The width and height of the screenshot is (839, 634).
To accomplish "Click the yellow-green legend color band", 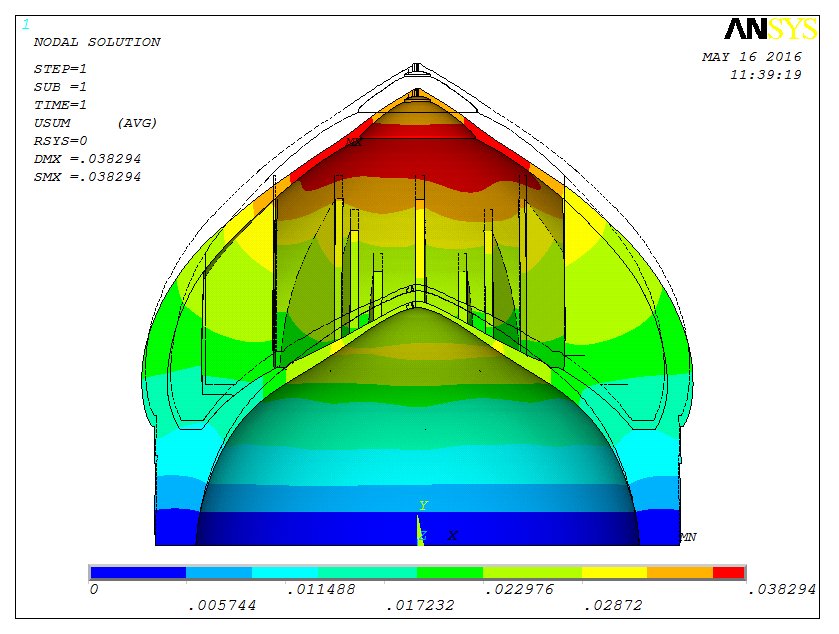I will (x=532, y=572).
